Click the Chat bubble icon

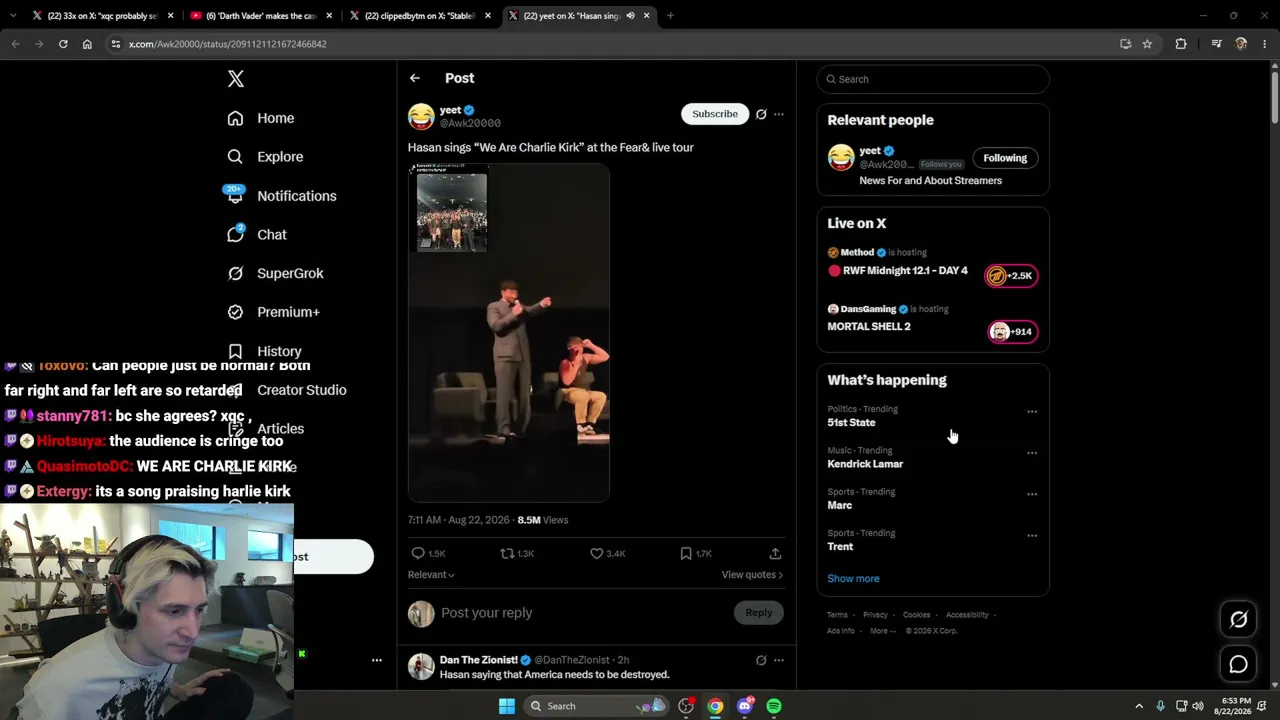(x=235, y=234)
